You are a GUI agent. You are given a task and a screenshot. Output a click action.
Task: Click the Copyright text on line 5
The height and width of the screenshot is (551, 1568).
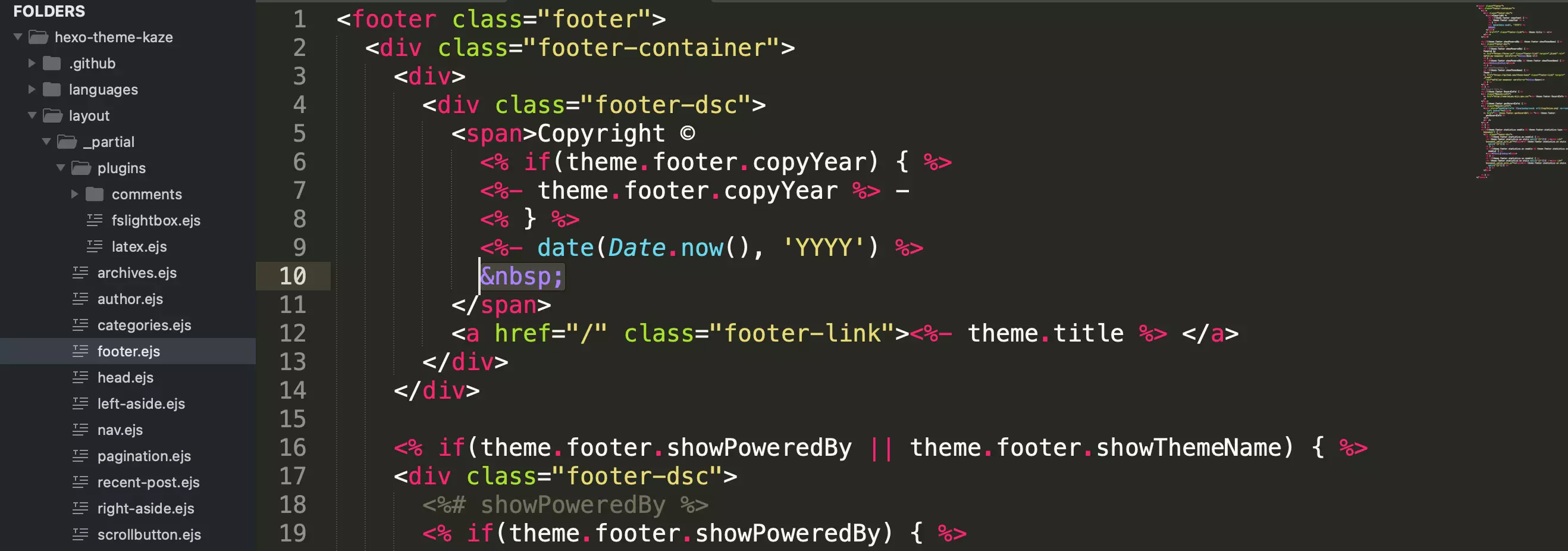click(x=601, y=134)
